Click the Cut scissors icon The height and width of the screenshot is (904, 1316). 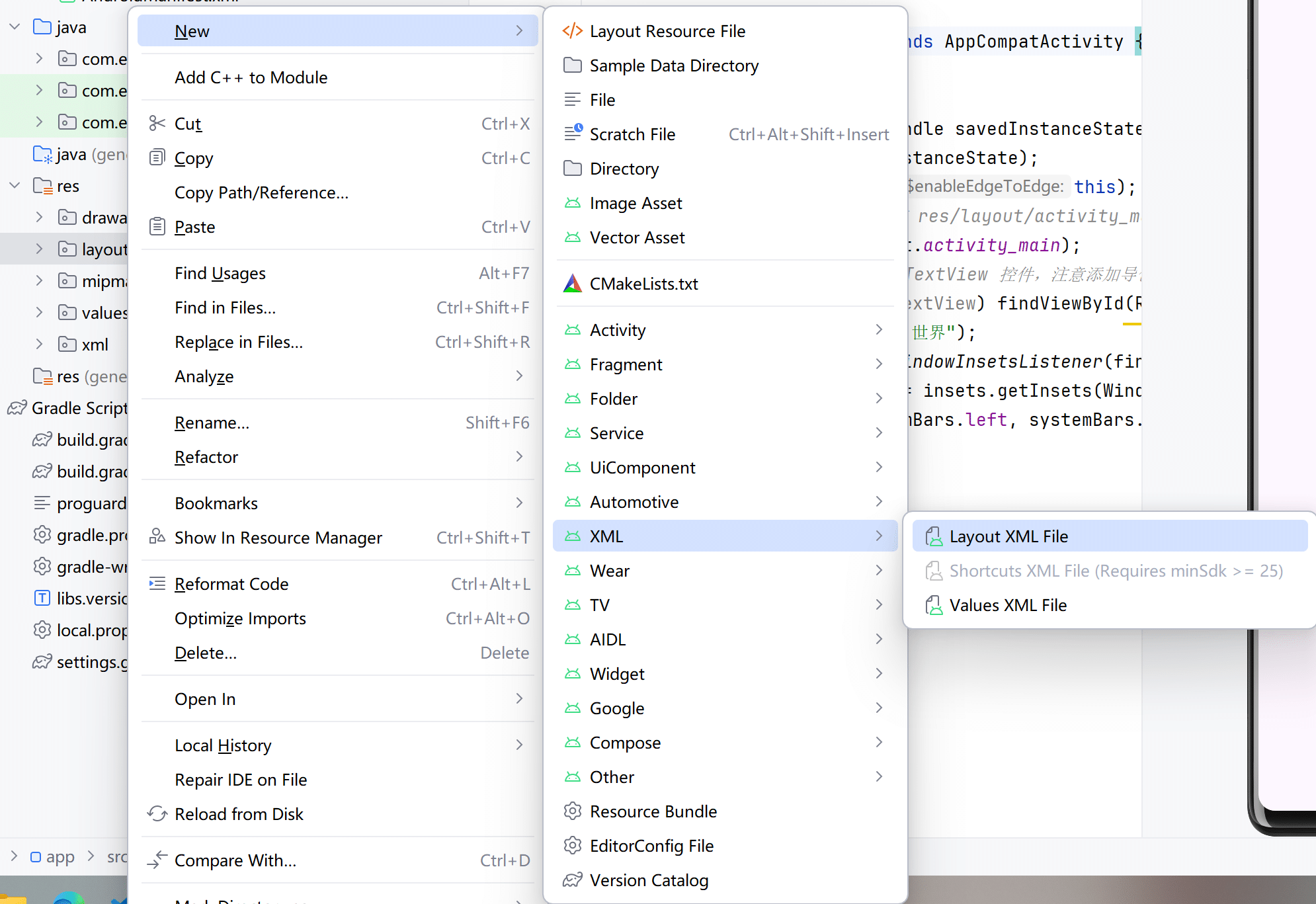[x=157, y=124]
